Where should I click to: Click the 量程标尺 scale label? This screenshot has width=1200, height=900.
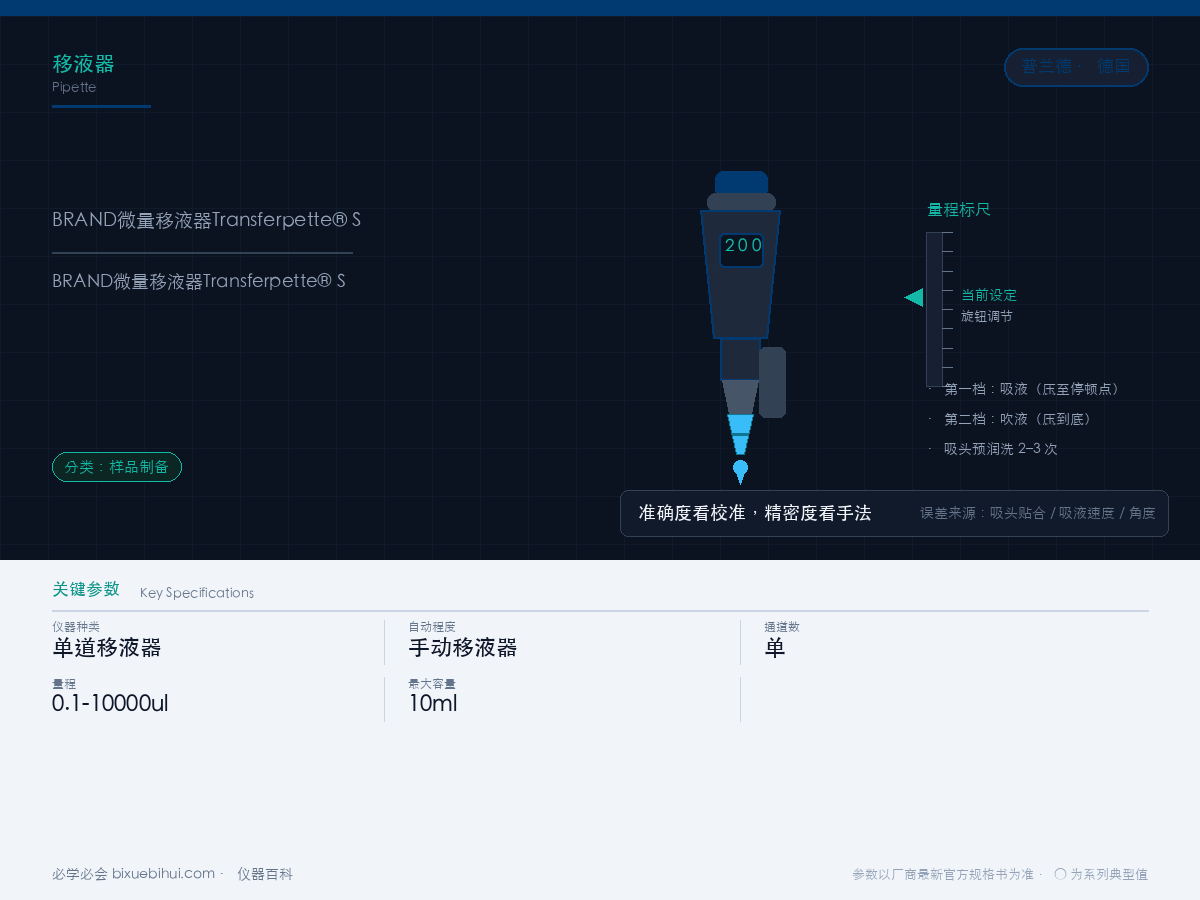[x=959, y=210]
